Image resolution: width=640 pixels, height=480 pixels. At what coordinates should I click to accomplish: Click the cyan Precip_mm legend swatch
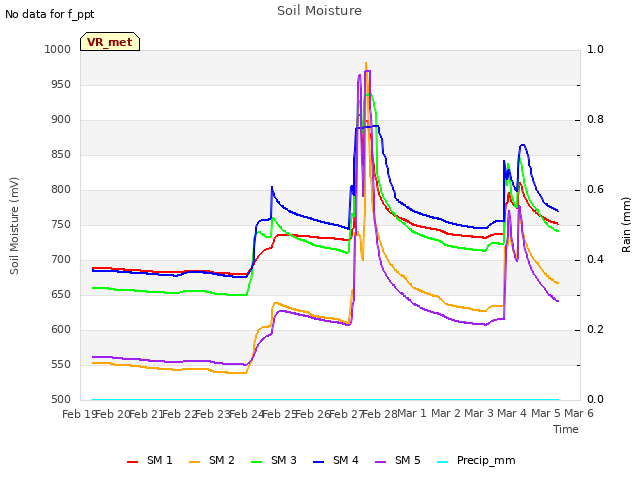click(443, 462)
